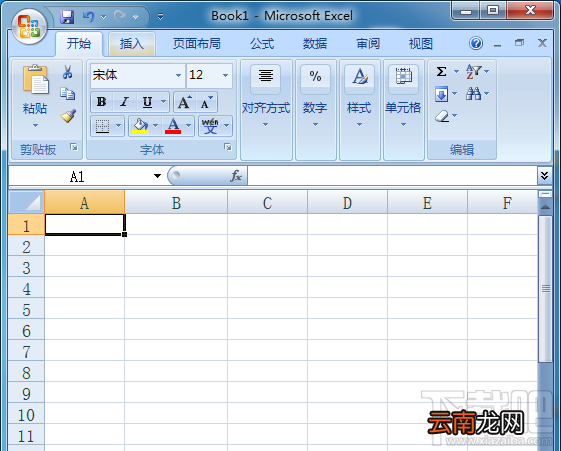Save the workbook with floppy icon

pos(67,17)
